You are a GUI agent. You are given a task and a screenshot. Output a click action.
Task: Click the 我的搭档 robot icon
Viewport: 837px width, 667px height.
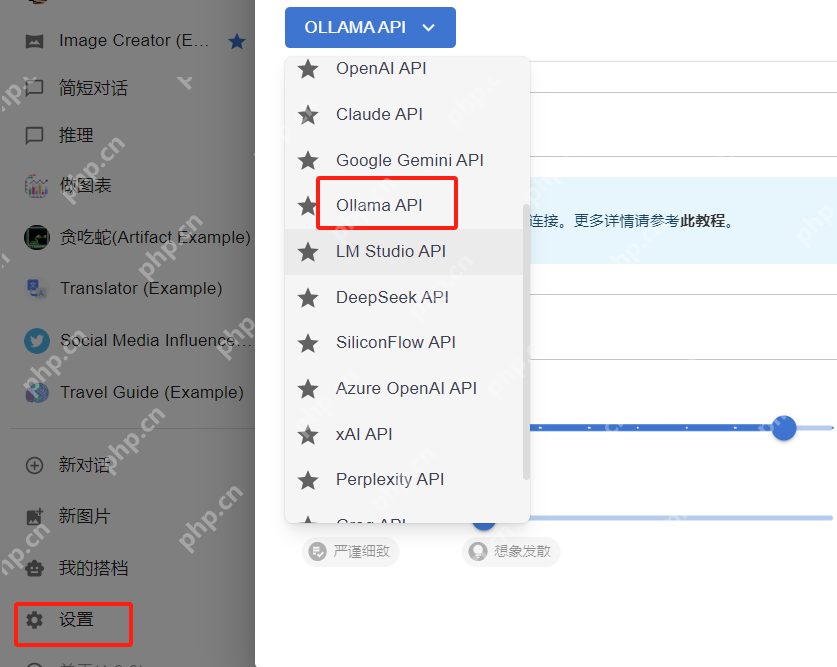pyautogui.click(x=33, y=568)
